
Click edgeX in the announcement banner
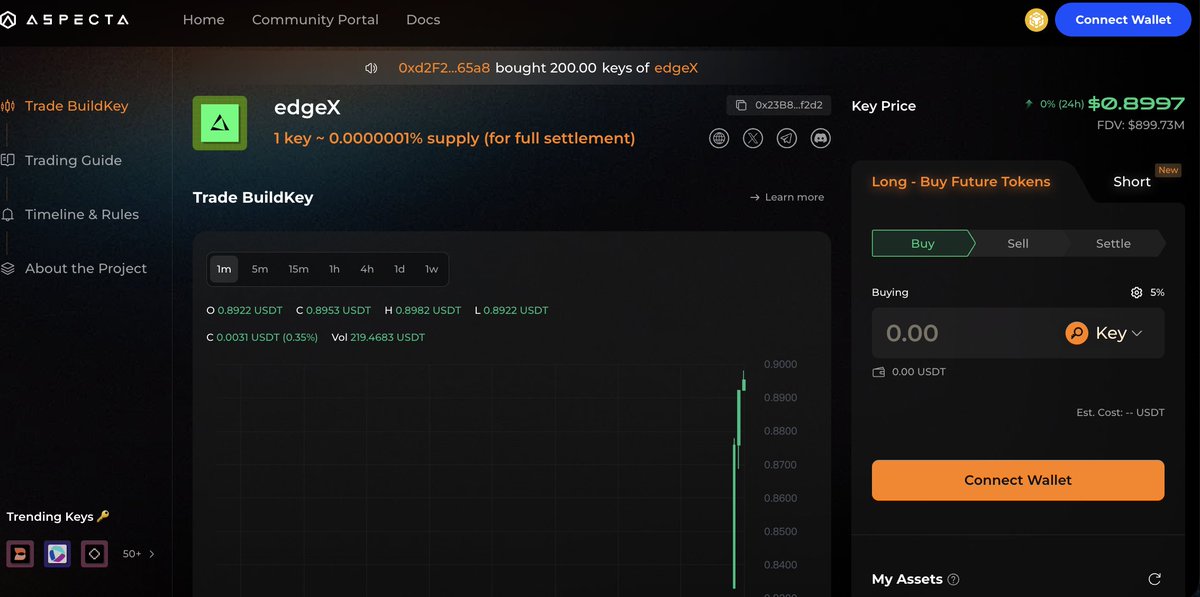click(676, 68)
